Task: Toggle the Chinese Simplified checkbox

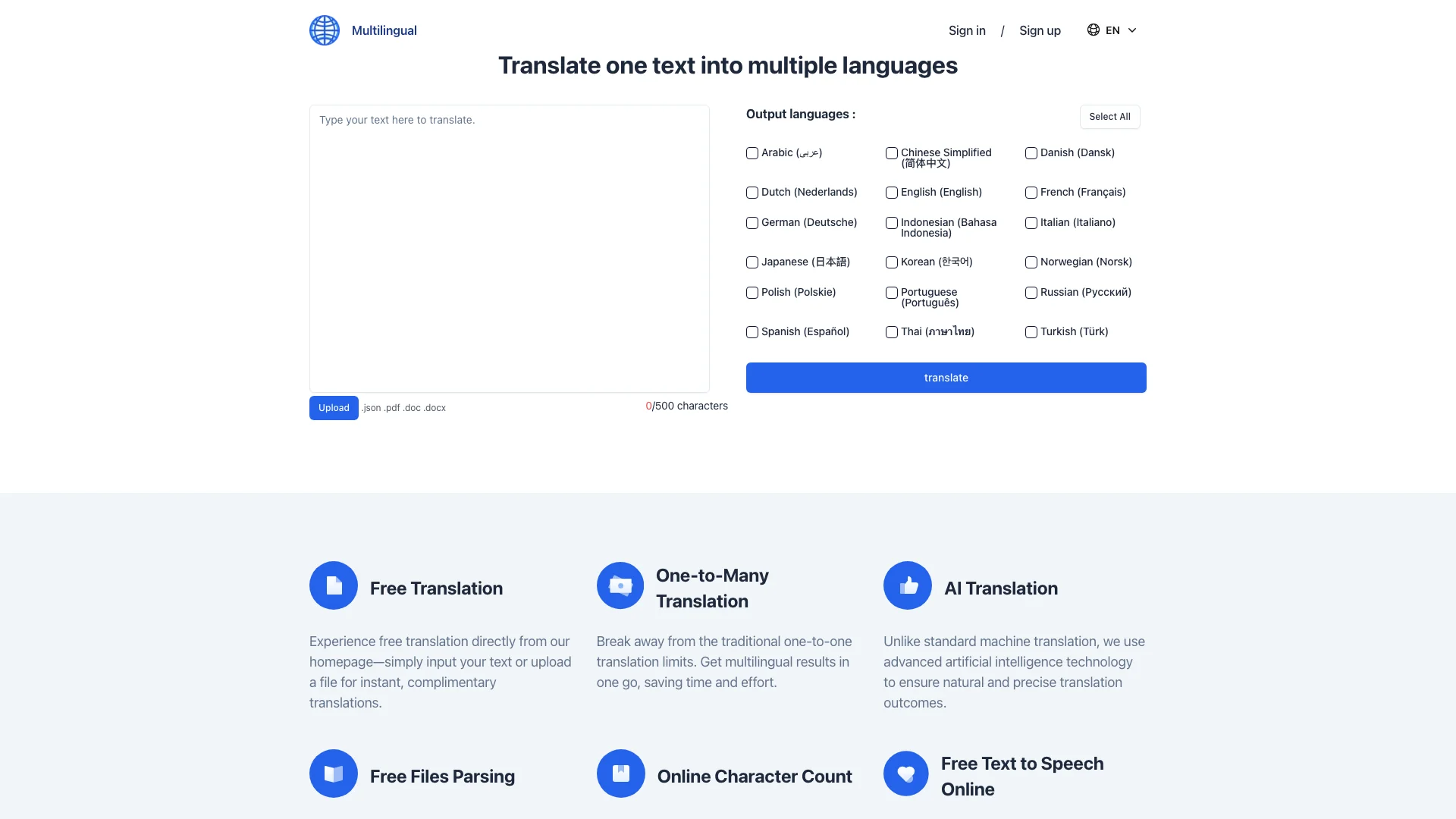Action: tap(891, 152)
